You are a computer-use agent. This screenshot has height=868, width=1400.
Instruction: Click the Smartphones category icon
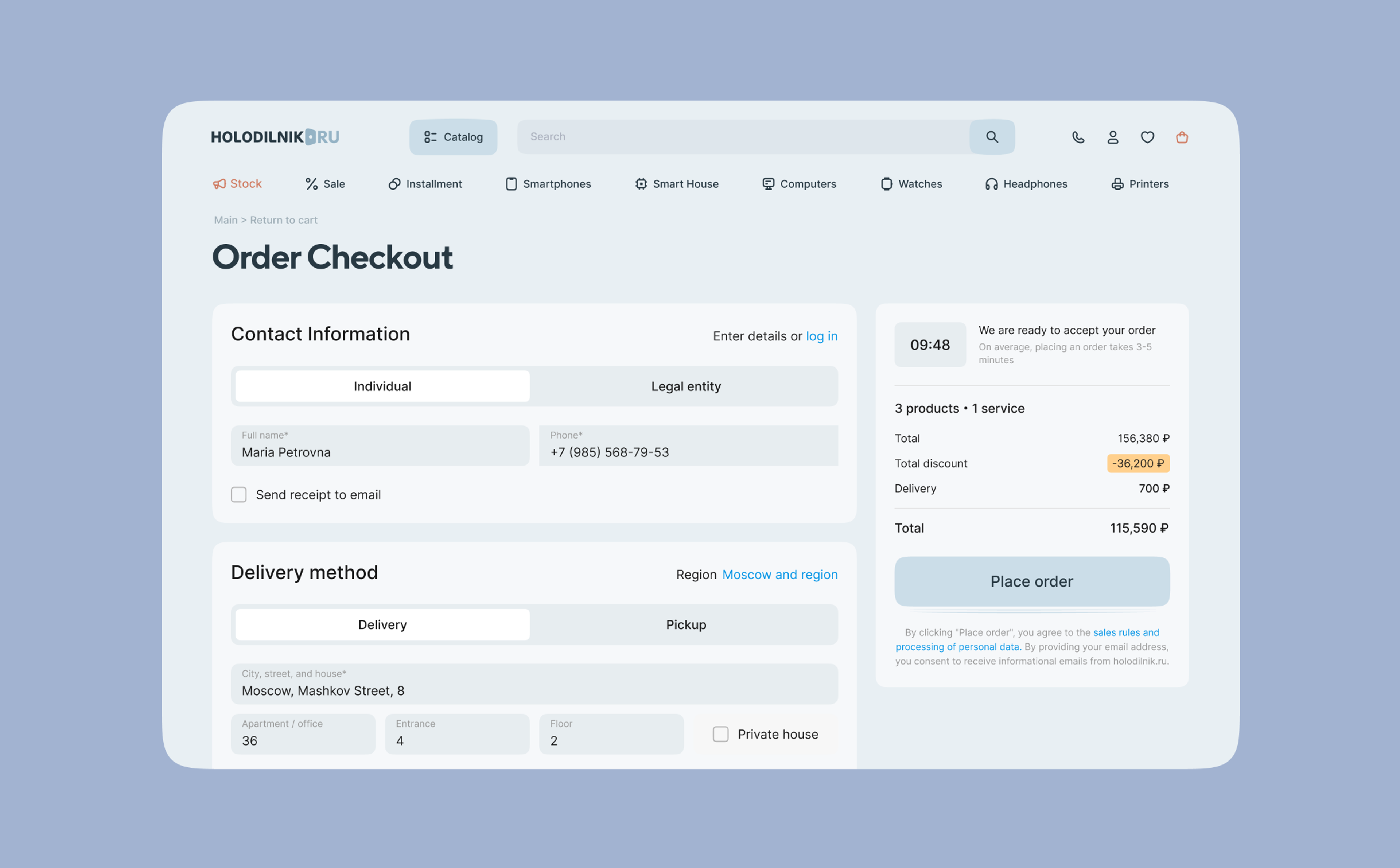coord(511,184)
